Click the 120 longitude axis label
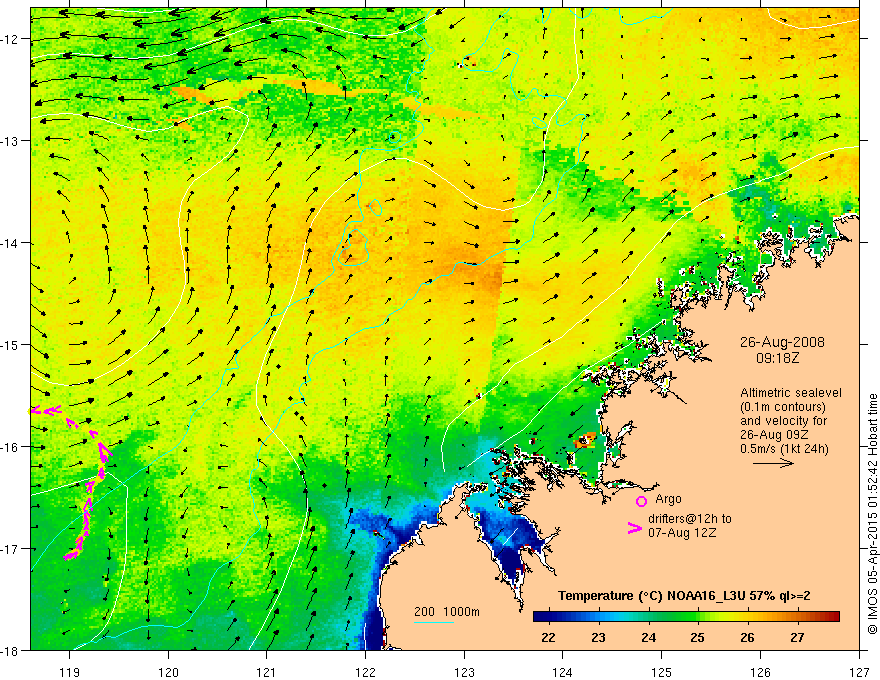The width and height of the screenshot is (880, 680). (168, 672)
